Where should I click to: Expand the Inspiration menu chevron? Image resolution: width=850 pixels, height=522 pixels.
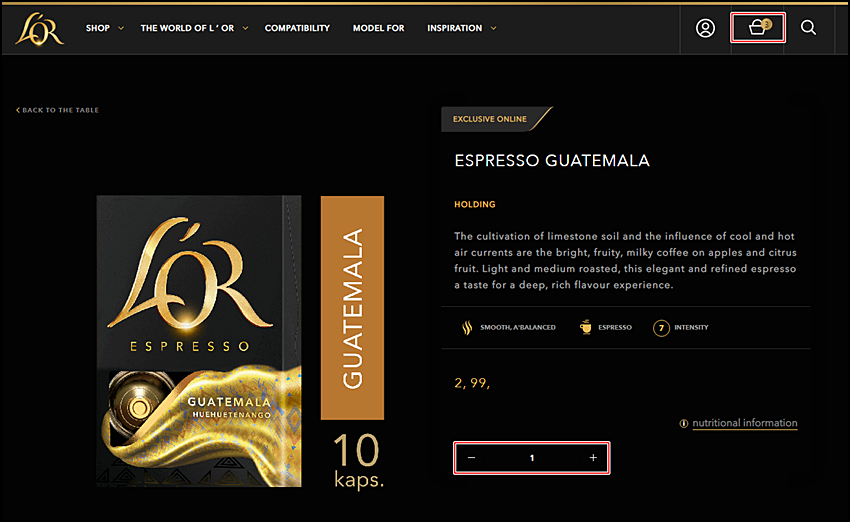493,28
